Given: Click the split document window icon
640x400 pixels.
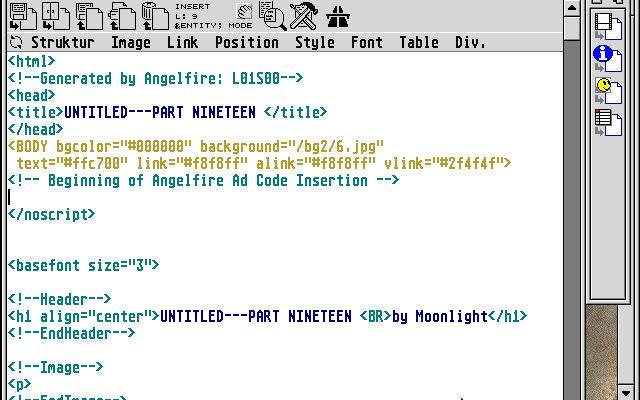Looking at the screenshot, I should click(54, 16).
